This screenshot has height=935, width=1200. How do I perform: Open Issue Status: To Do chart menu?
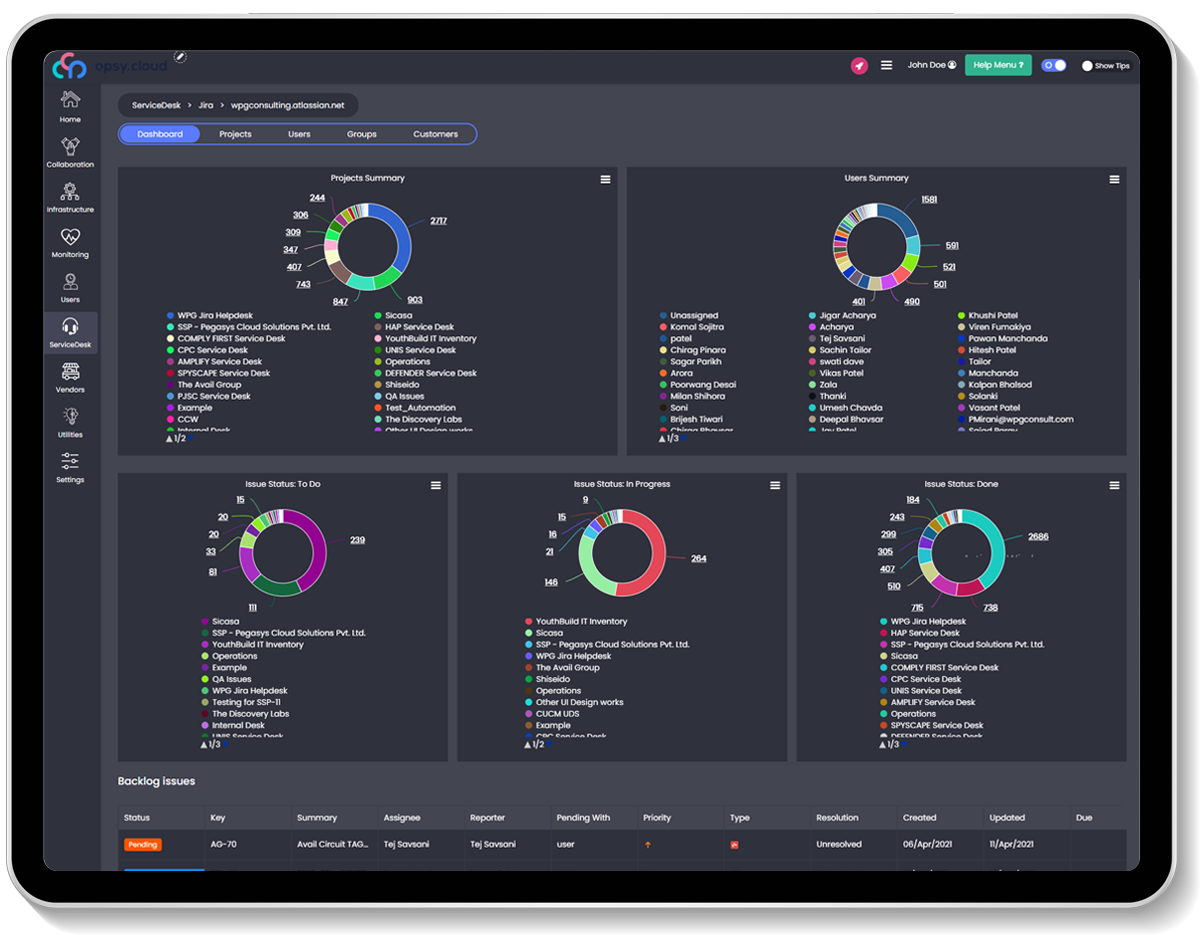pyautogui.click(x=436, y=485)
